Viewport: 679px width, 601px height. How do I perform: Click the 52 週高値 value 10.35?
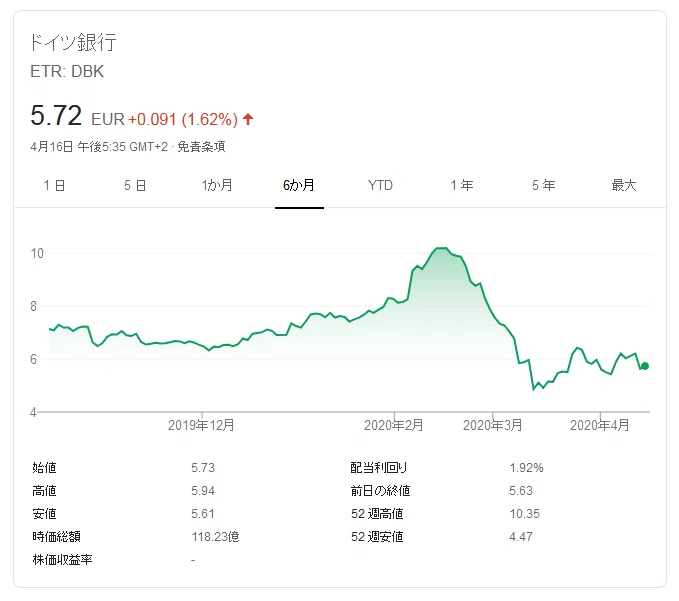tap(524, 514)
